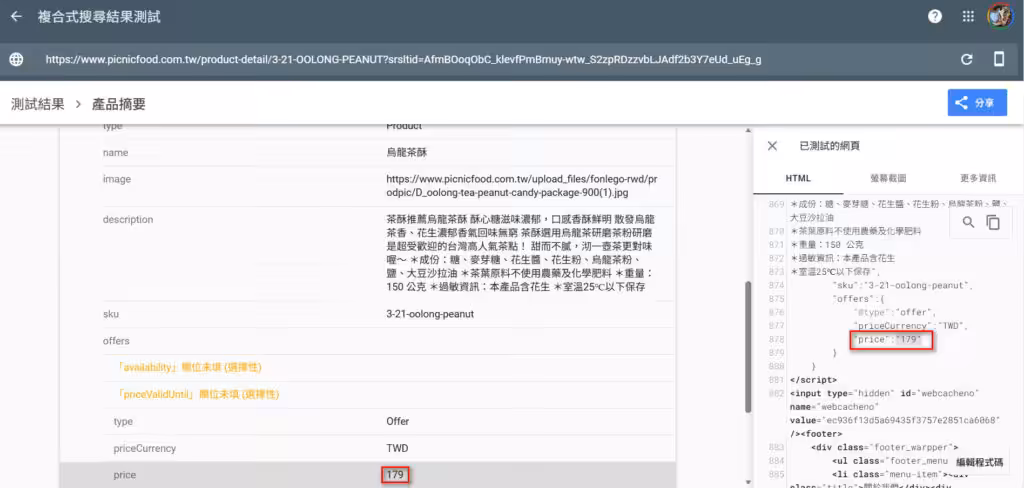
Task: Click the 已測試的網頁 panel heading
Action: (829, 146)
